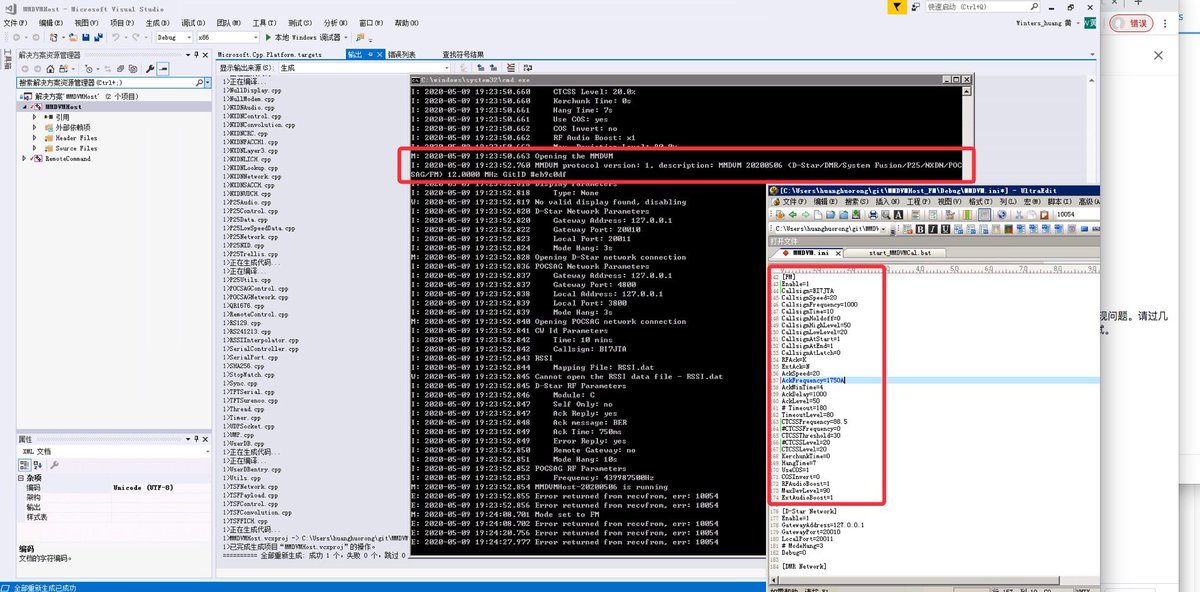Click the Paste clipboard icon in UltraEdit
The width and height of the screenshot is (1200, 592).
coord(1044,215)
